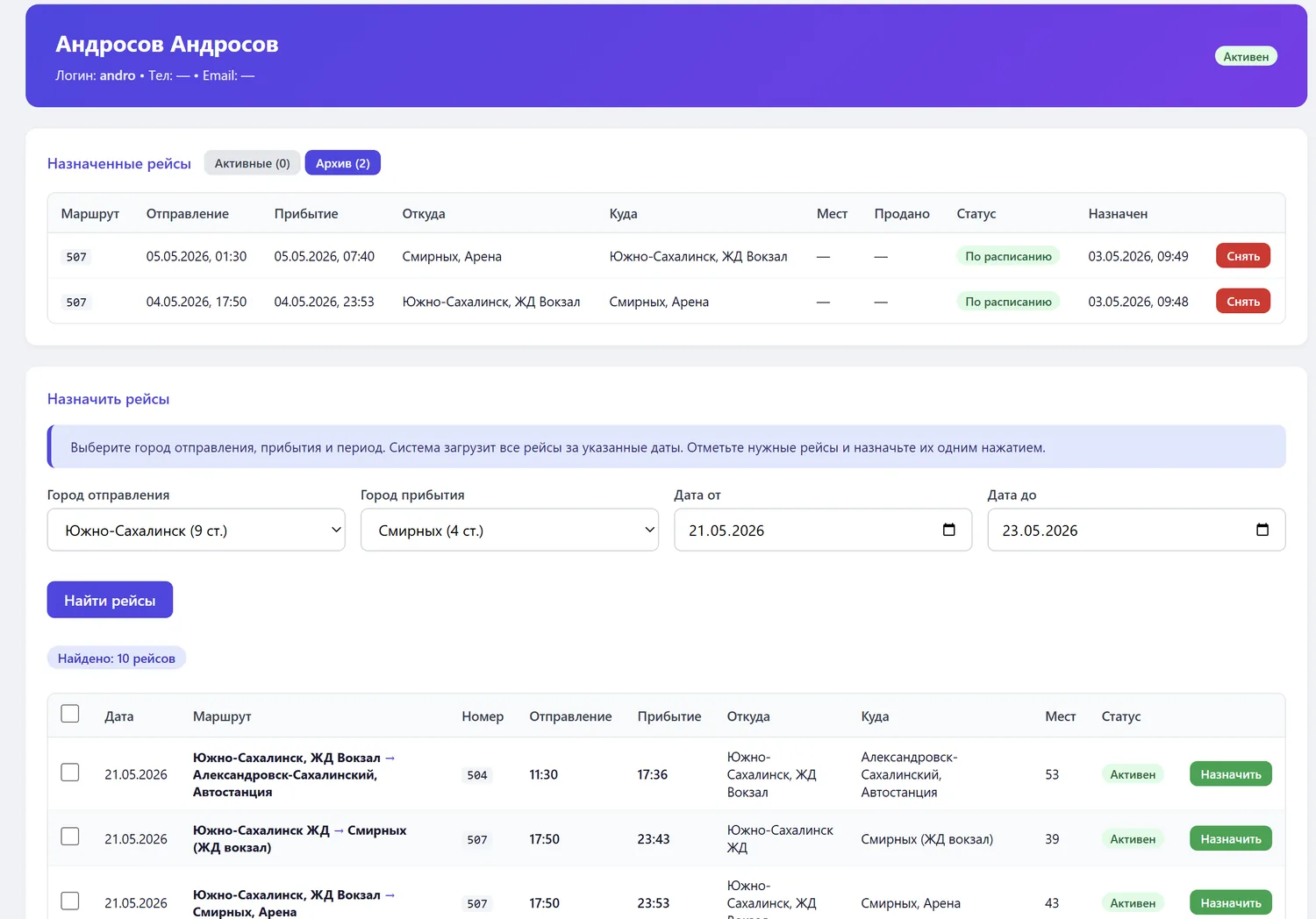Toggle the select-all checkbox in table header
This screenshot has width=1316, height=919.
70,714
